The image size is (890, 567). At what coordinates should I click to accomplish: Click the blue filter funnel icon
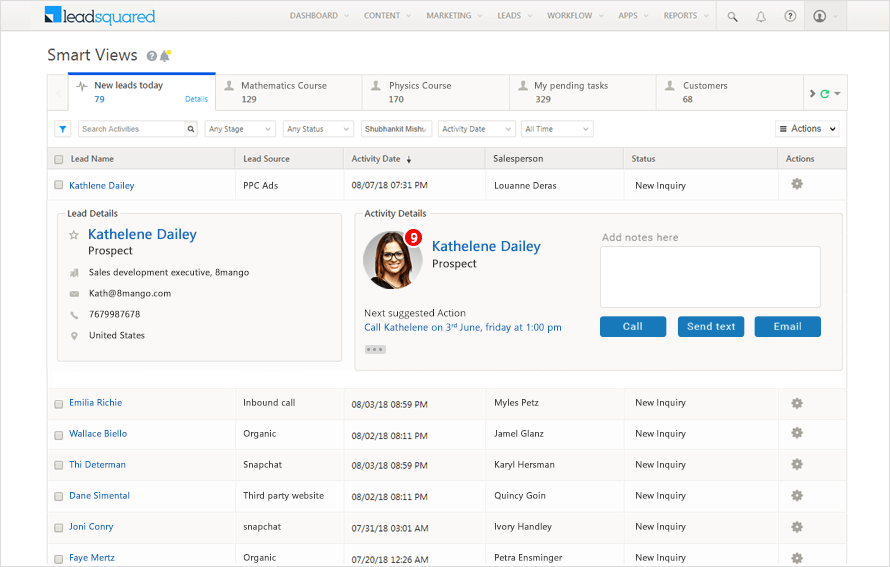click(x=62, y=129)
